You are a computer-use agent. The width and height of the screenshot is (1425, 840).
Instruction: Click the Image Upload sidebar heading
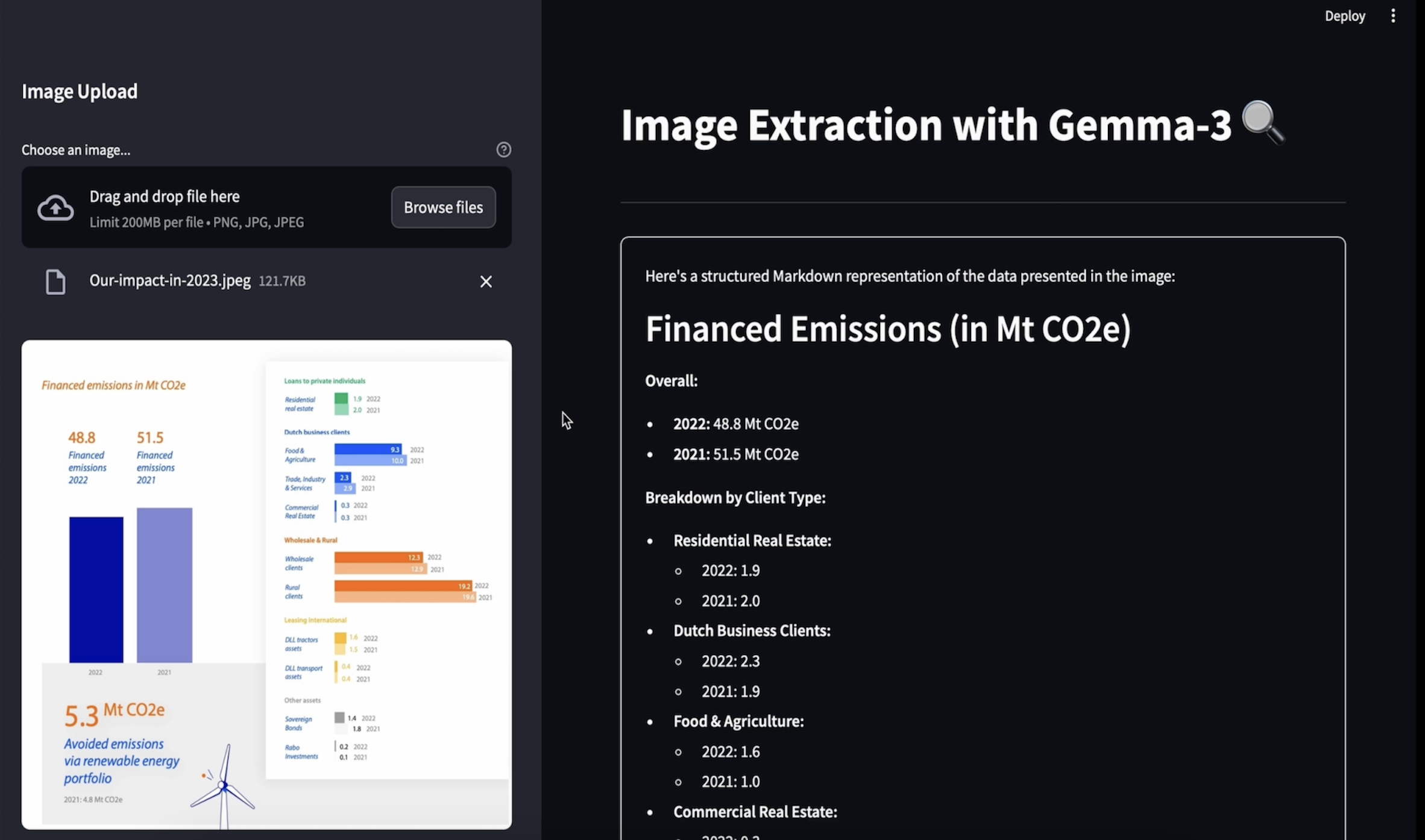(80, 92)
